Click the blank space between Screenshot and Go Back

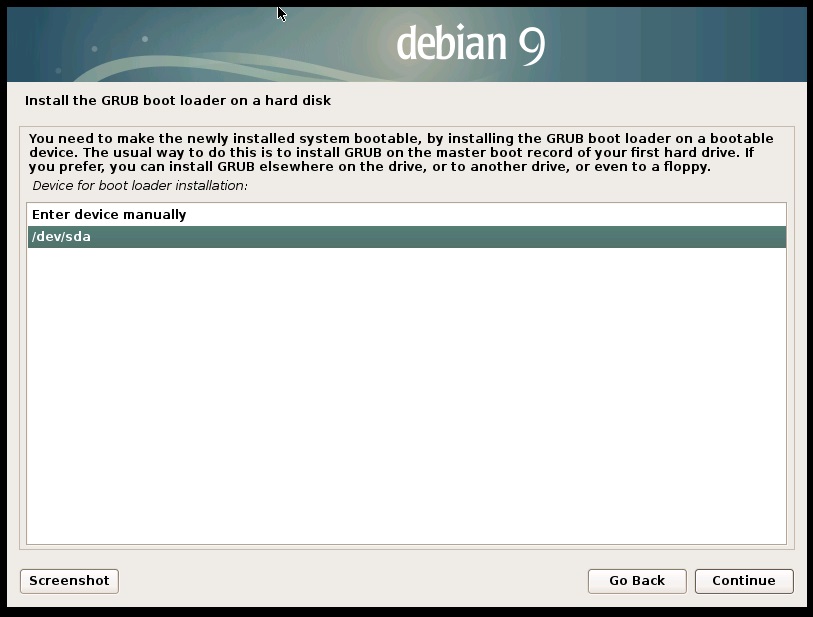350,581
